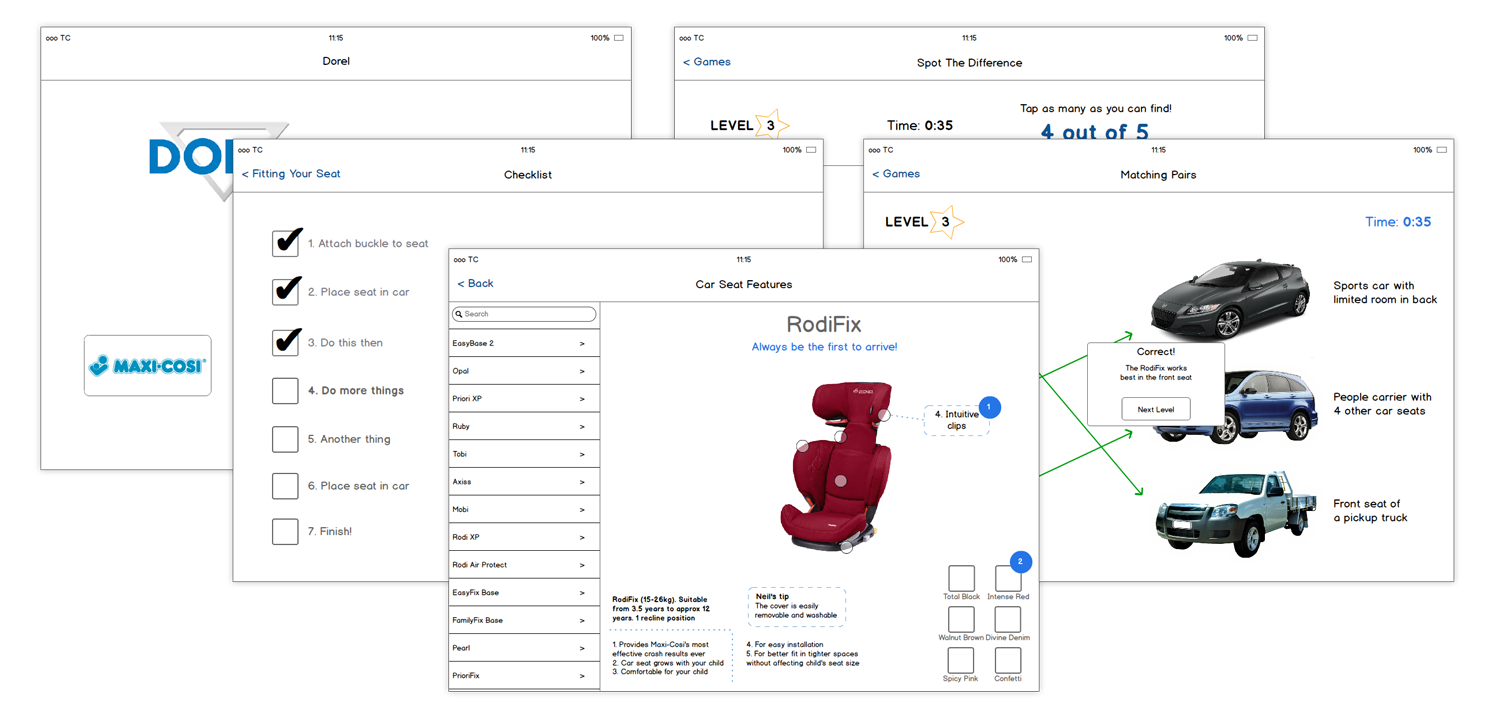Click the magnifier icon in the search box

pyautogui.click(x=458, y=314)
